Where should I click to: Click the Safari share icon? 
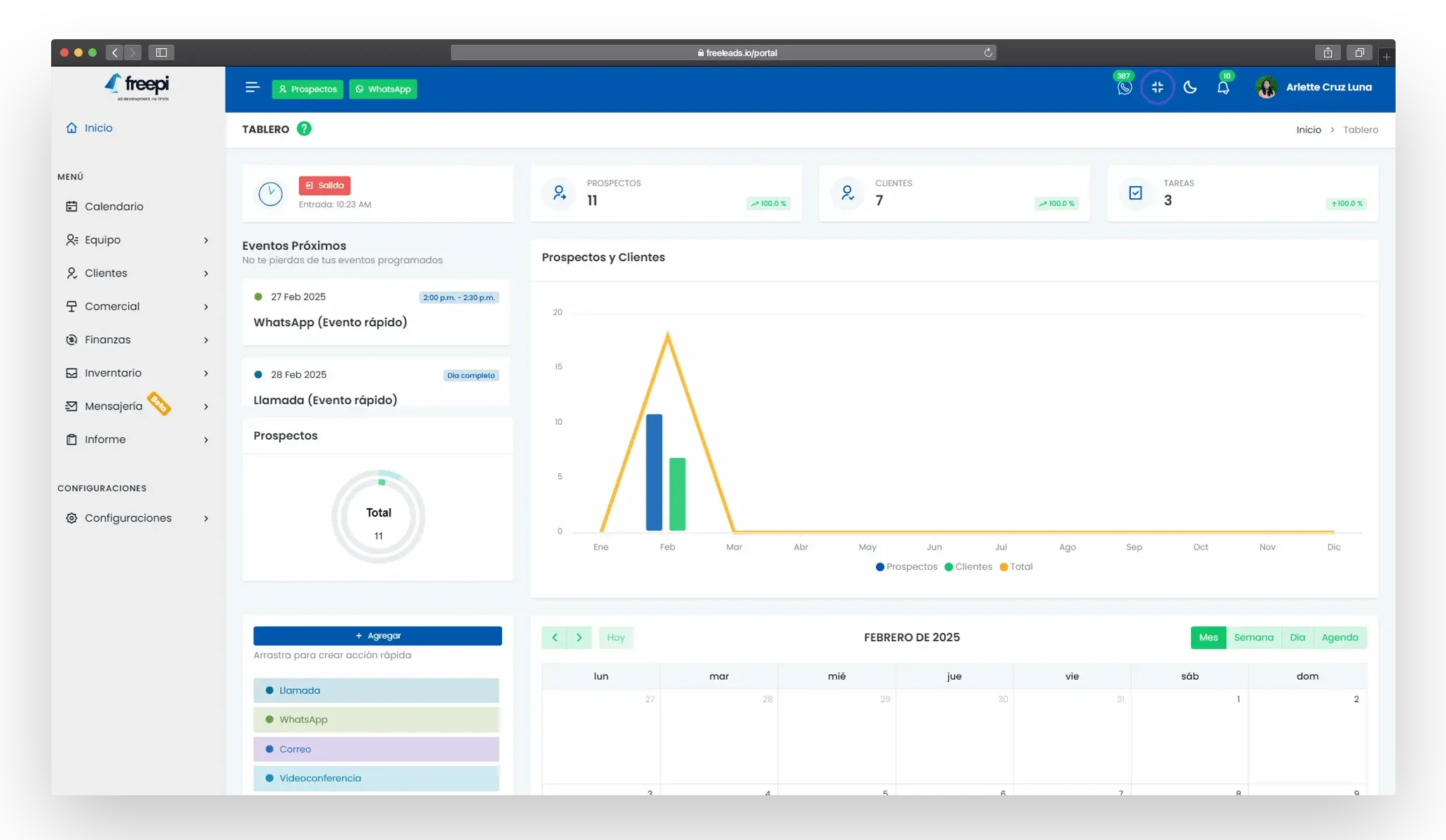(x=1328, y=52)
